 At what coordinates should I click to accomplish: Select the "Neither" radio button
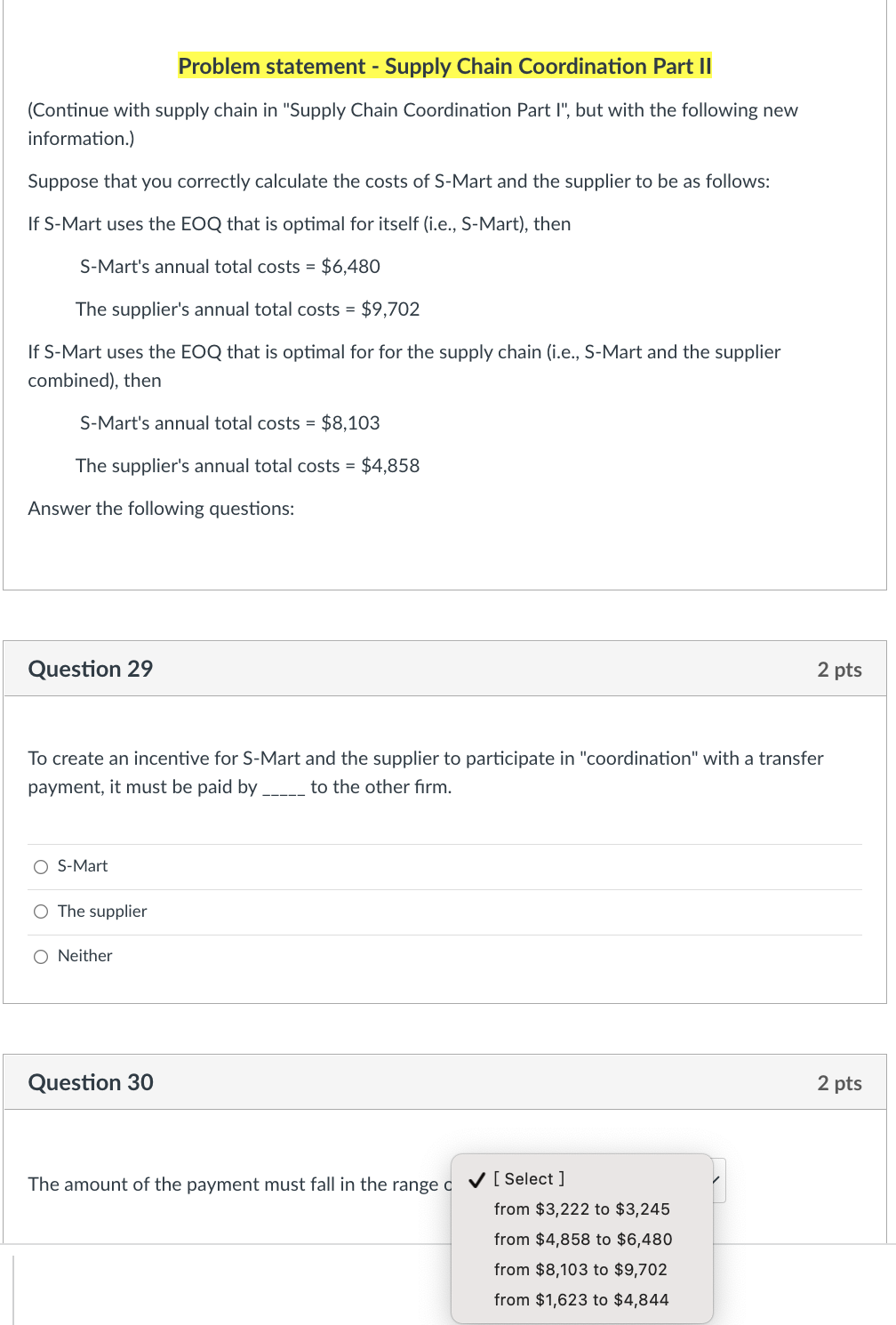(41, 955)
